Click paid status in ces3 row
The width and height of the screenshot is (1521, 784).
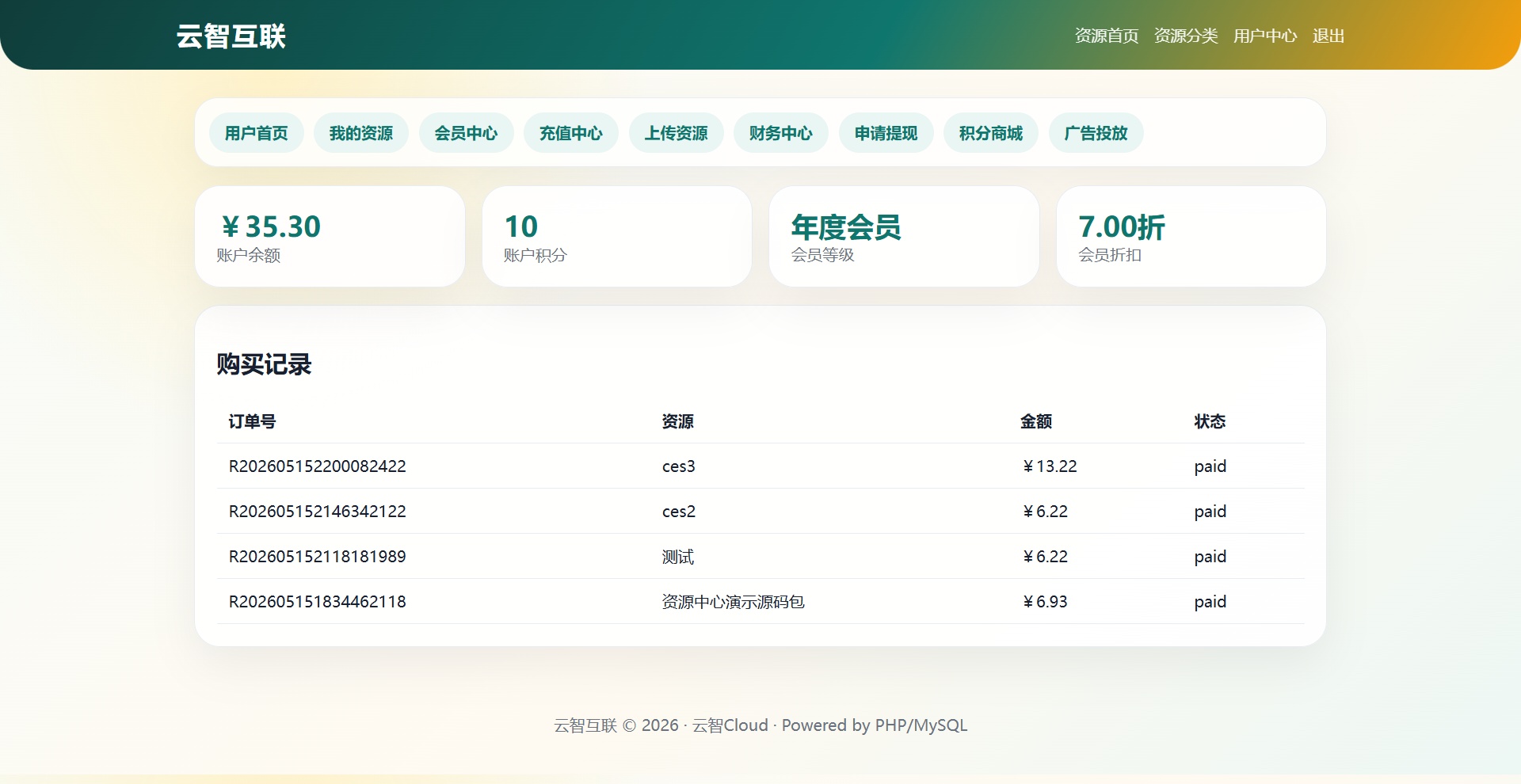(1210, 466)
